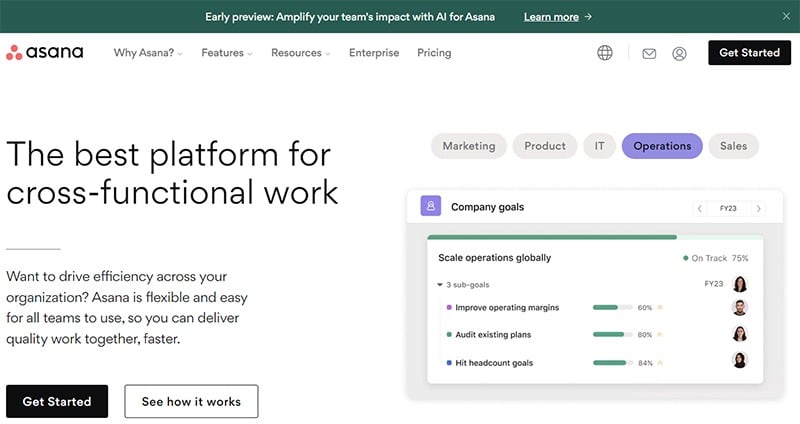Click the hero Get Started button
This screenshot has width=800, height=424.
(x=57, y=402)
